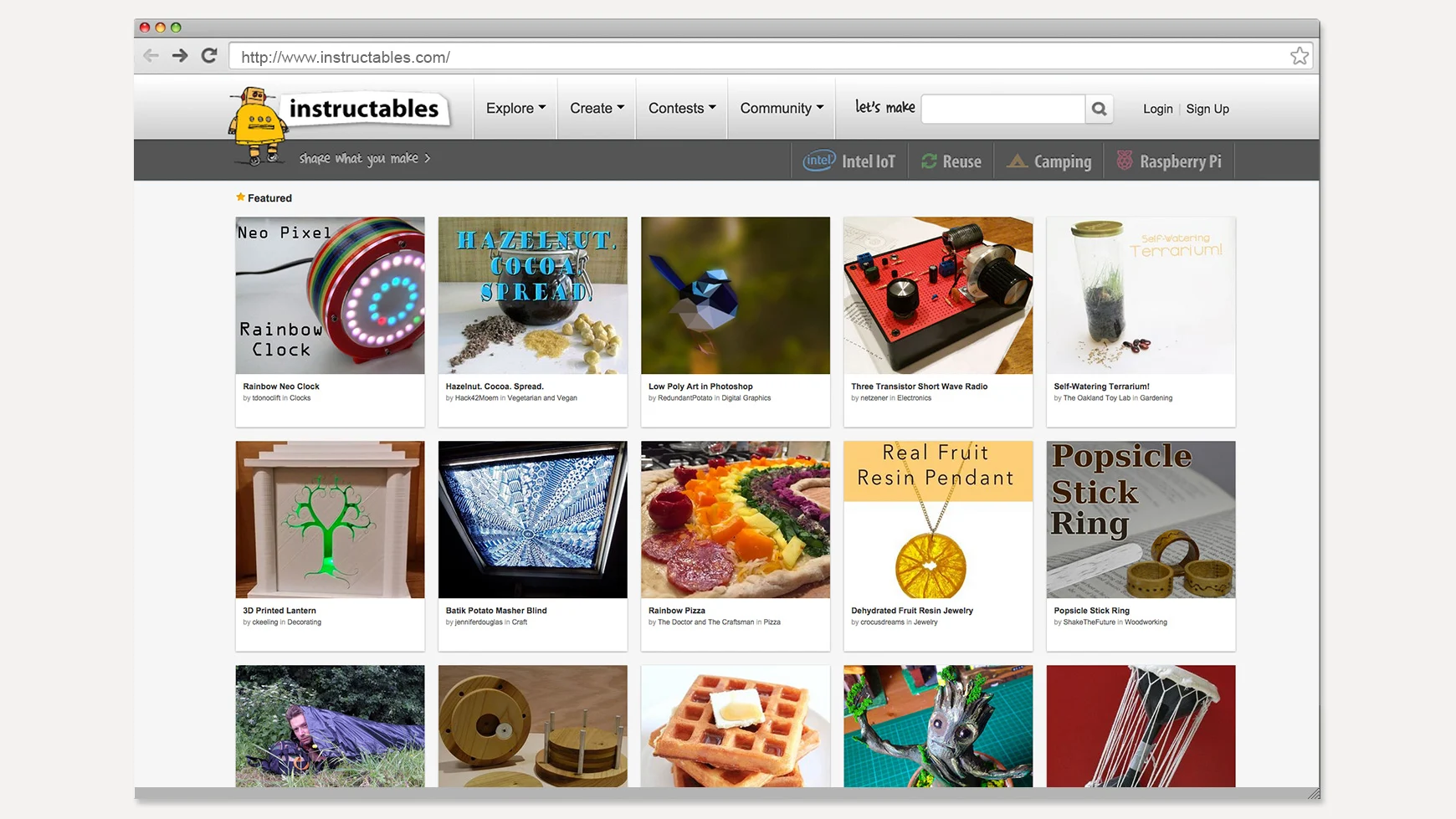The height and width of the screenshot is (819, 1456).
Task: Go back using the browser back arrow
Action: click(151, 56)
